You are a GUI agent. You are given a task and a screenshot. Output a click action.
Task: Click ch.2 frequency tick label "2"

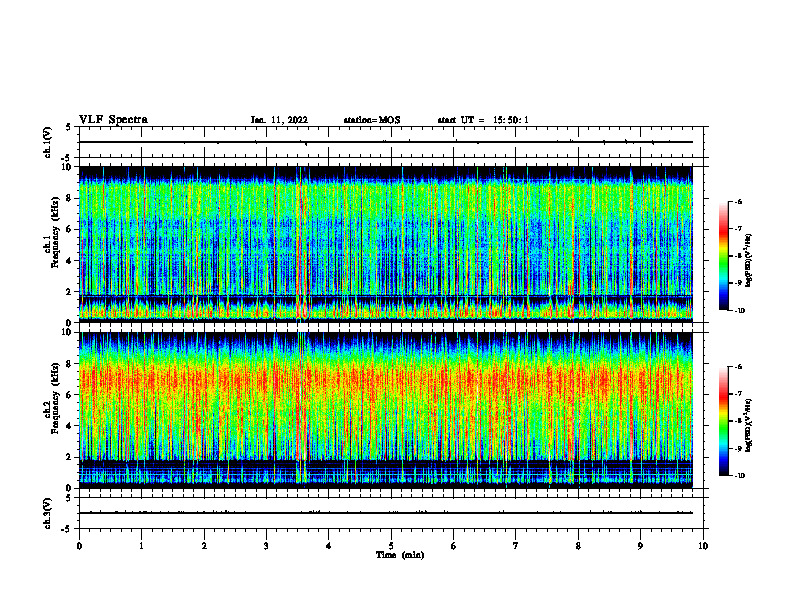(x=69, y=457)
